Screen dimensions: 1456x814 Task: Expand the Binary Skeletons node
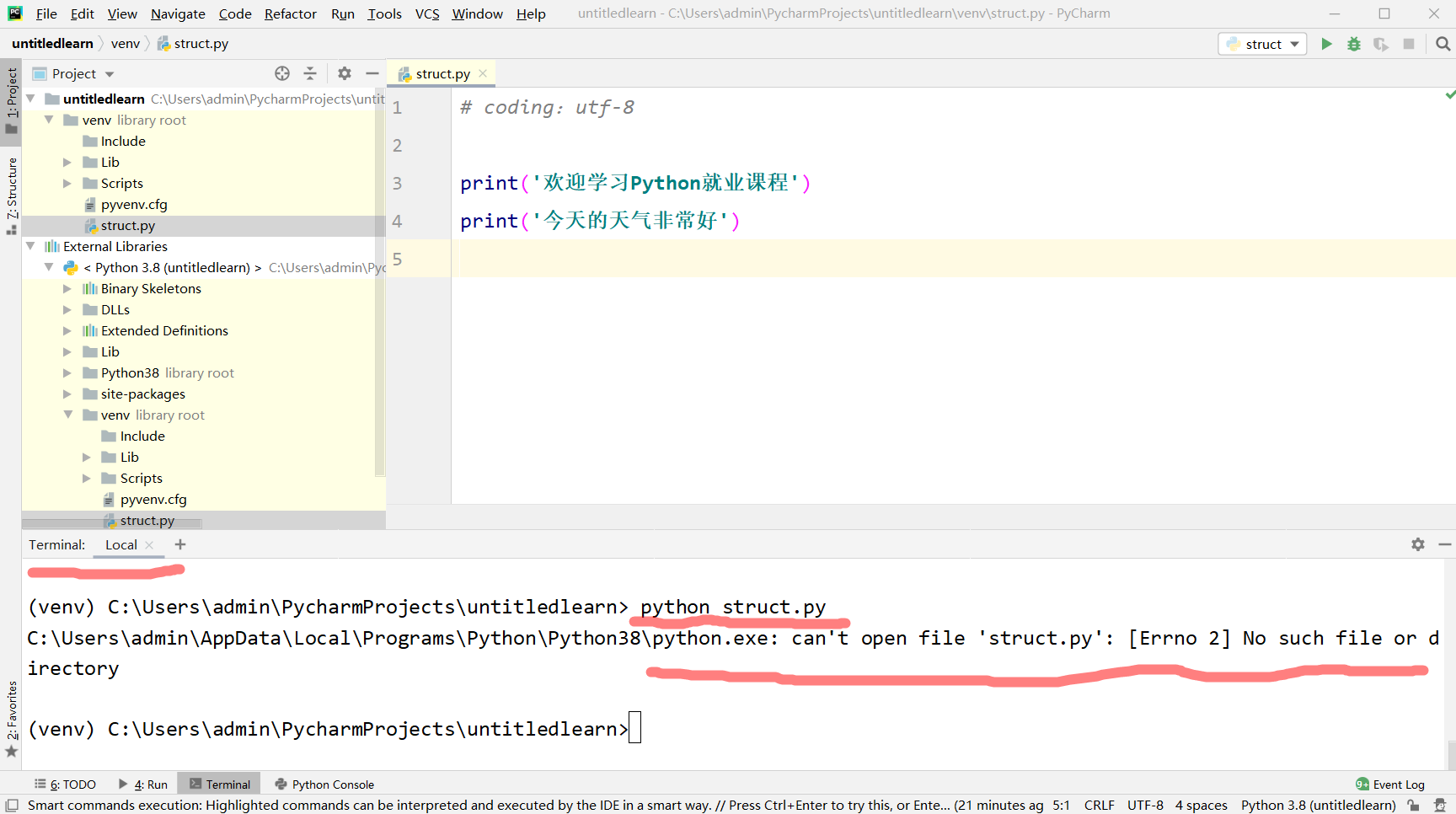[67, 288]
